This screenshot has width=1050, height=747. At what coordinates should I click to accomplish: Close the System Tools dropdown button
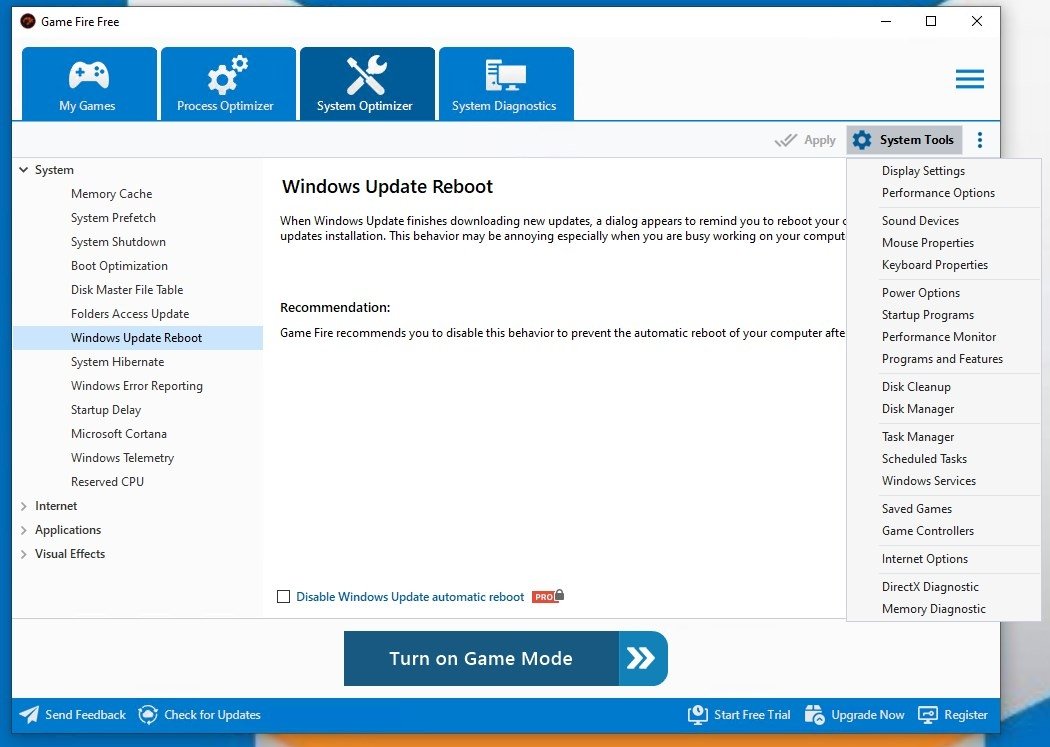904,140
